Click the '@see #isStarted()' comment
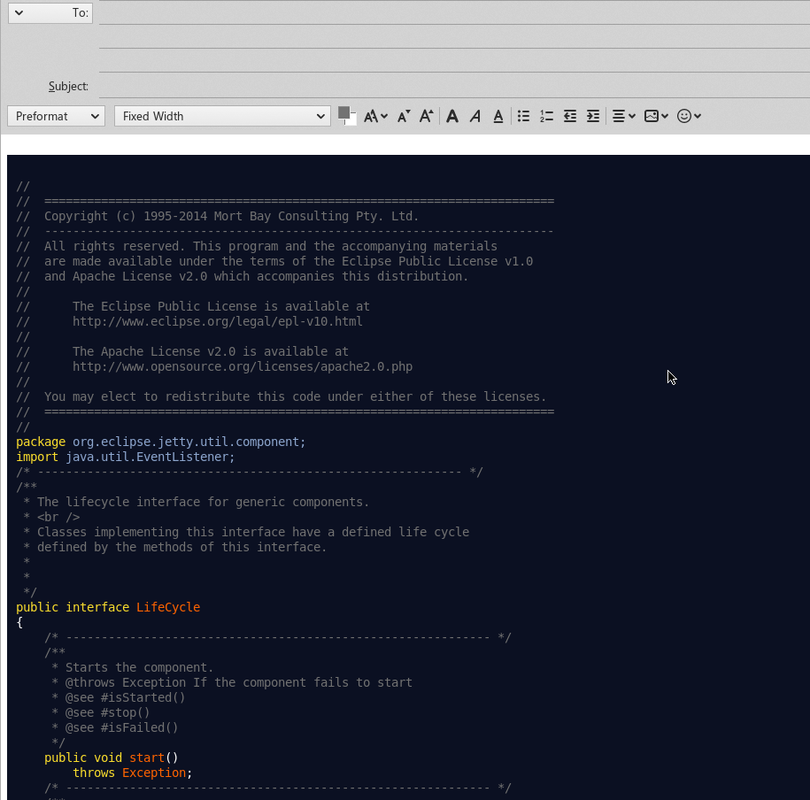Screen dimensions: 810x800 click(125, 698)
